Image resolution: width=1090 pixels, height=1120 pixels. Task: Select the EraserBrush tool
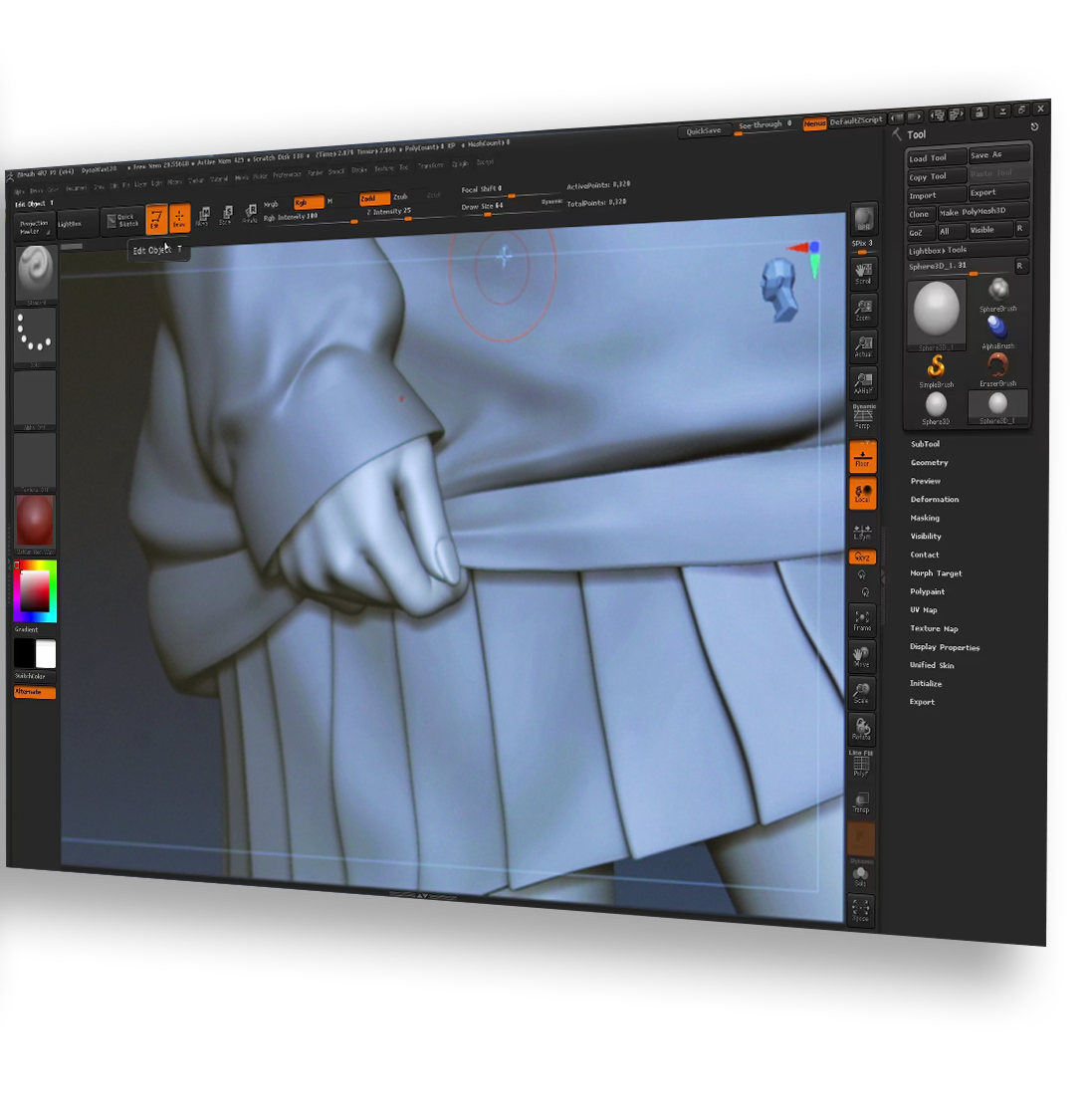(997, 369)
